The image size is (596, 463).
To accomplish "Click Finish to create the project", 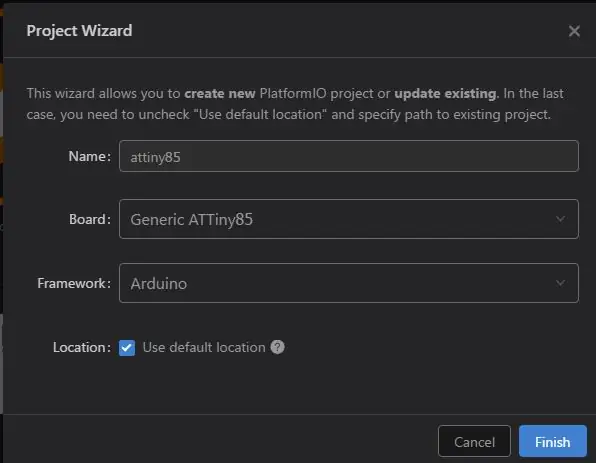I will (x=553, y=441).
